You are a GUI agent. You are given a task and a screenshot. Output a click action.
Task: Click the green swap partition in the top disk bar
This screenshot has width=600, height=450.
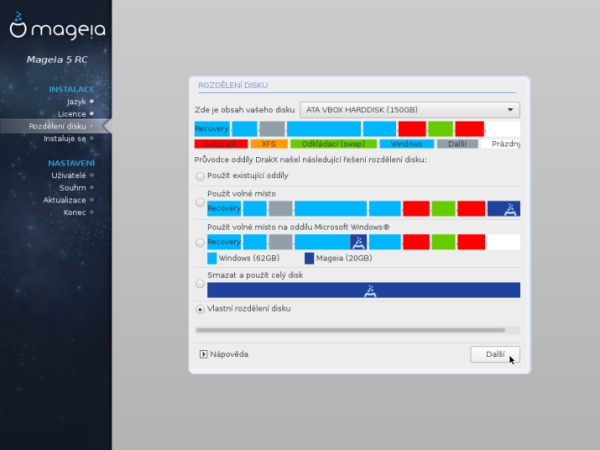[440, 129]
